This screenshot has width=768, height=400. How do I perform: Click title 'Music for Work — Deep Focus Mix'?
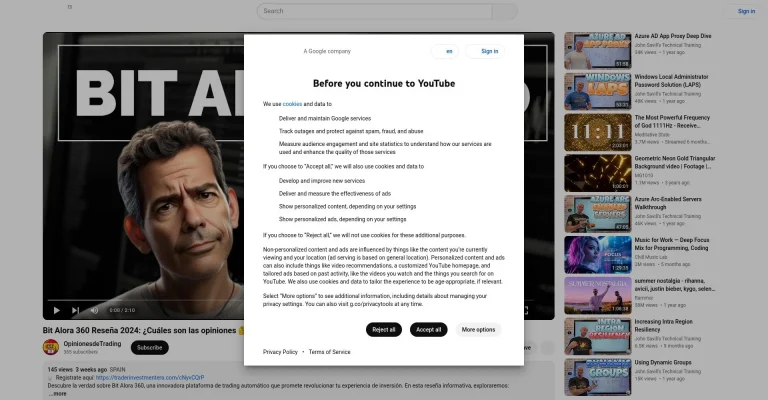(x=672, y=244)
